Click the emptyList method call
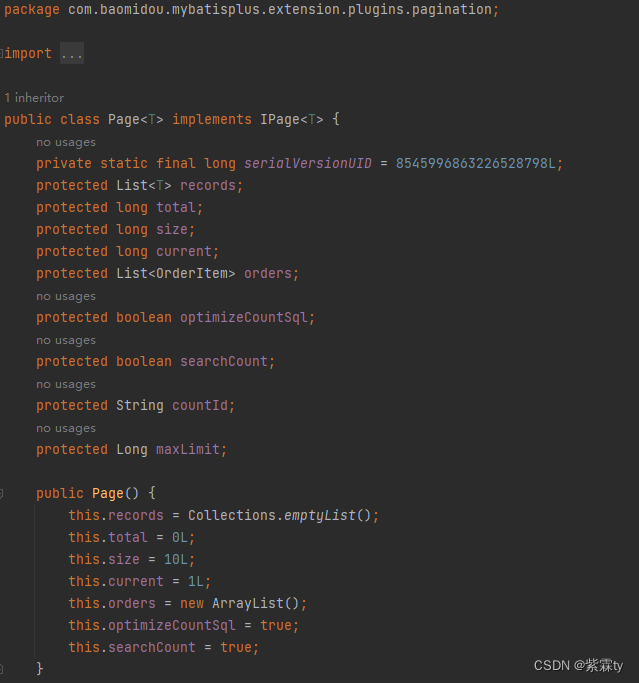Image resolution: width=639 pixels, height=683 pixels. (x=319, y=516)
